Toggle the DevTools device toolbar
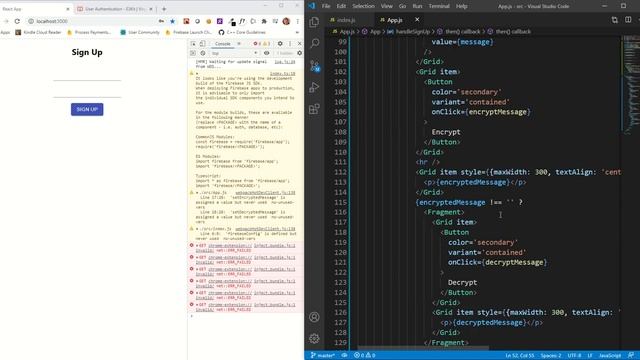Viewport: 640px width, 360px height. pos(202,44)
